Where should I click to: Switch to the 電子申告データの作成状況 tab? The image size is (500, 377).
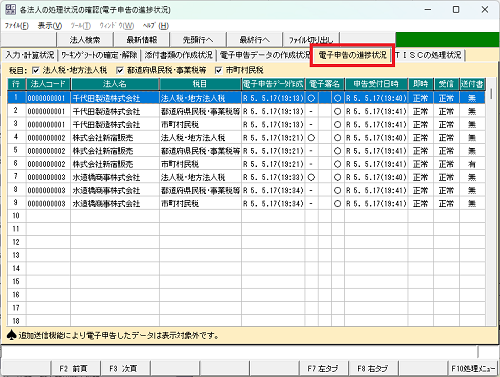(x=265, y=55)
